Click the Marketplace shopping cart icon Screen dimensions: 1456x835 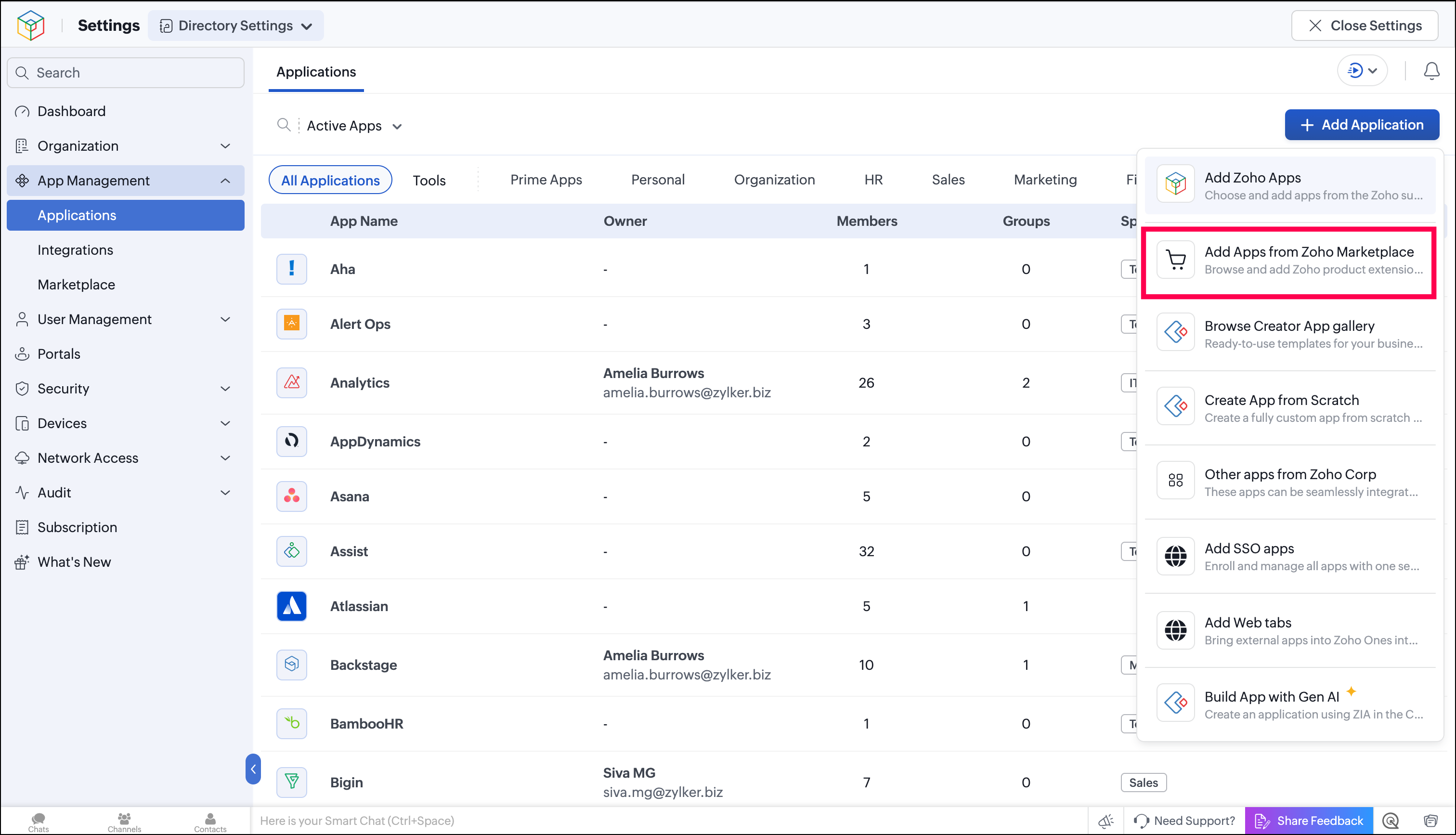pos(1175,260)
